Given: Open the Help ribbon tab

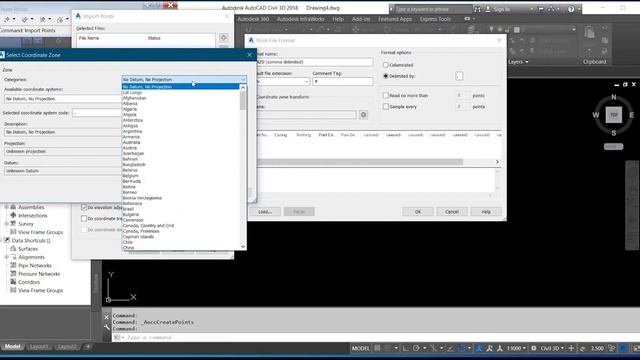Looking at the screenshot, I should pos(338,19).
